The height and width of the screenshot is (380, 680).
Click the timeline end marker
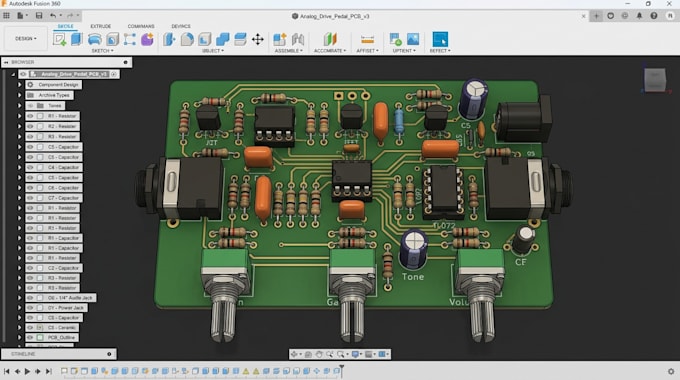tap(342, 370)
